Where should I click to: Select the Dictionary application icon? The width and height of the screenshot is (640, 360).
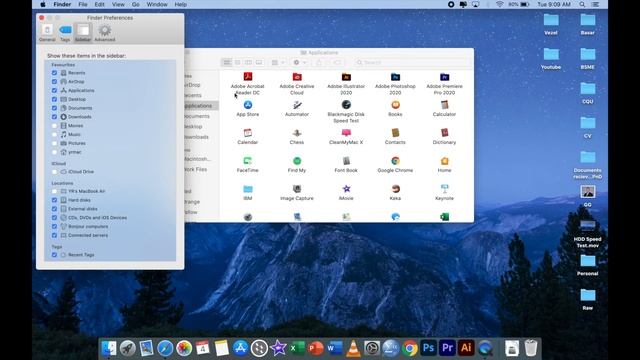tap(444, 133)
